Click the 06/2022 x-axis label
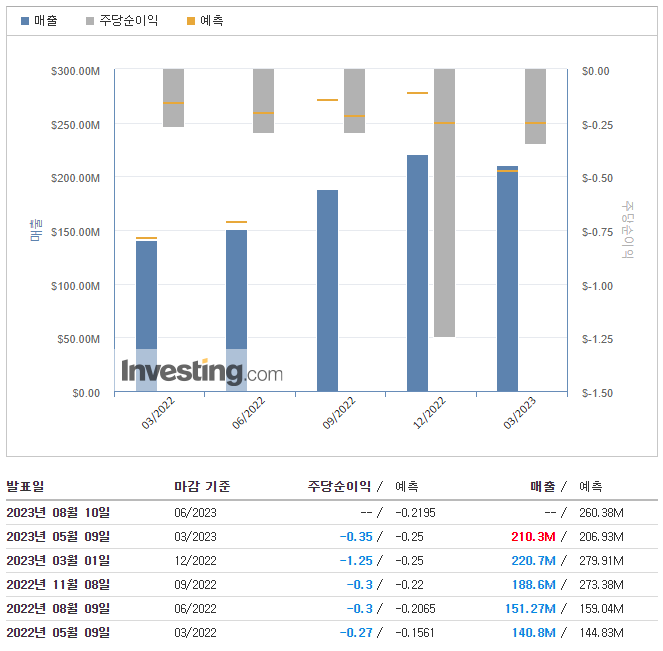The height and width of the screenshot is (651, 663). (248, 413)
